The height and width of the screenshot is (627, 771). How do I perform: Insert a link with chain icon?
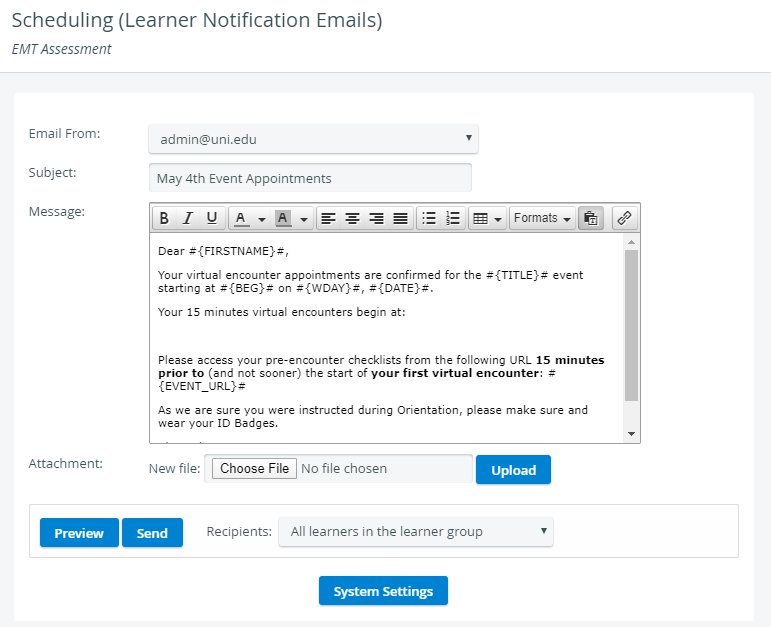coord(624,218)
